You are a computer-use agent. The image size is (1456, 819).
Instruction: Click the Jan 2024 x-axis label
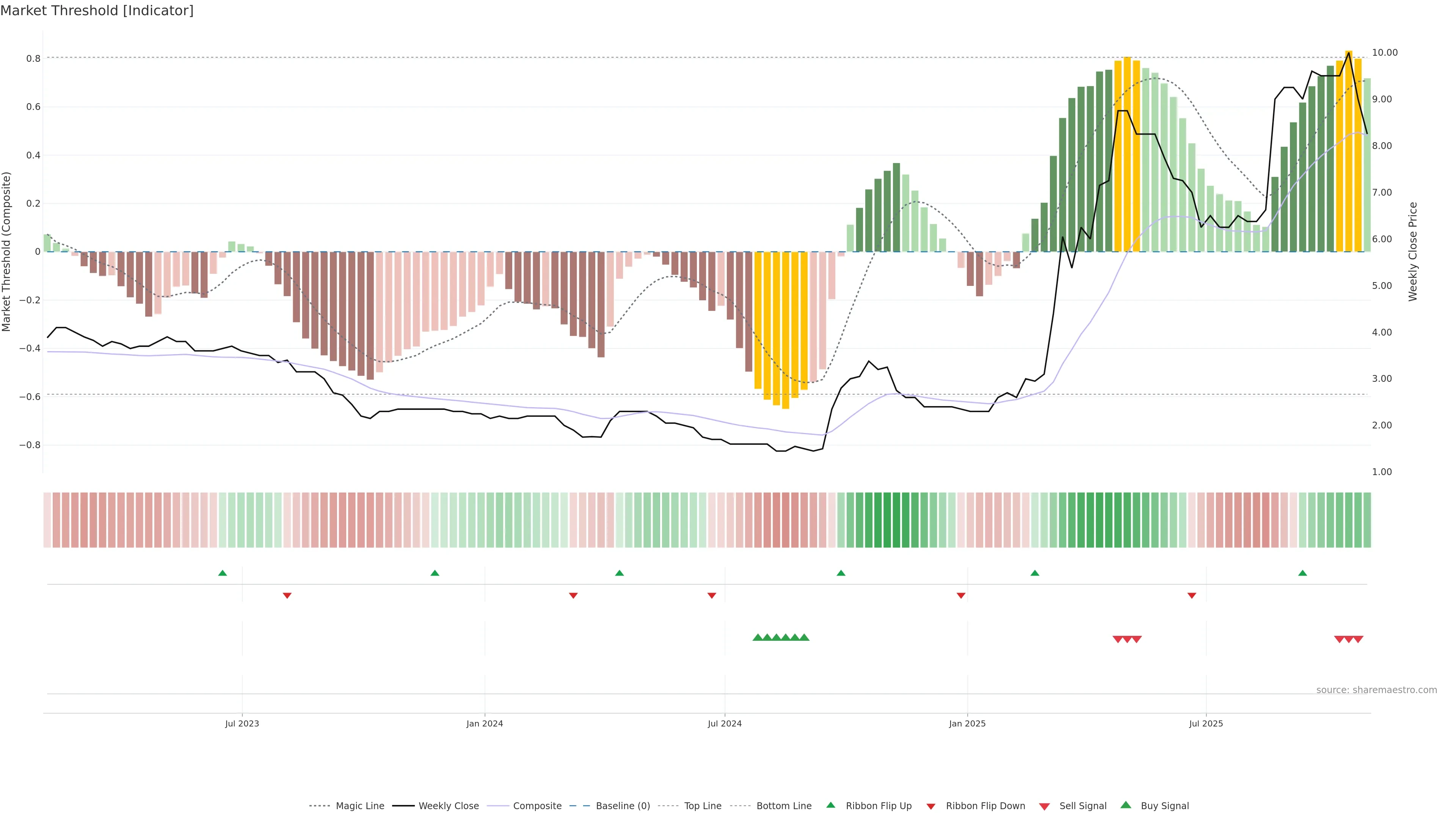point(485,723)
